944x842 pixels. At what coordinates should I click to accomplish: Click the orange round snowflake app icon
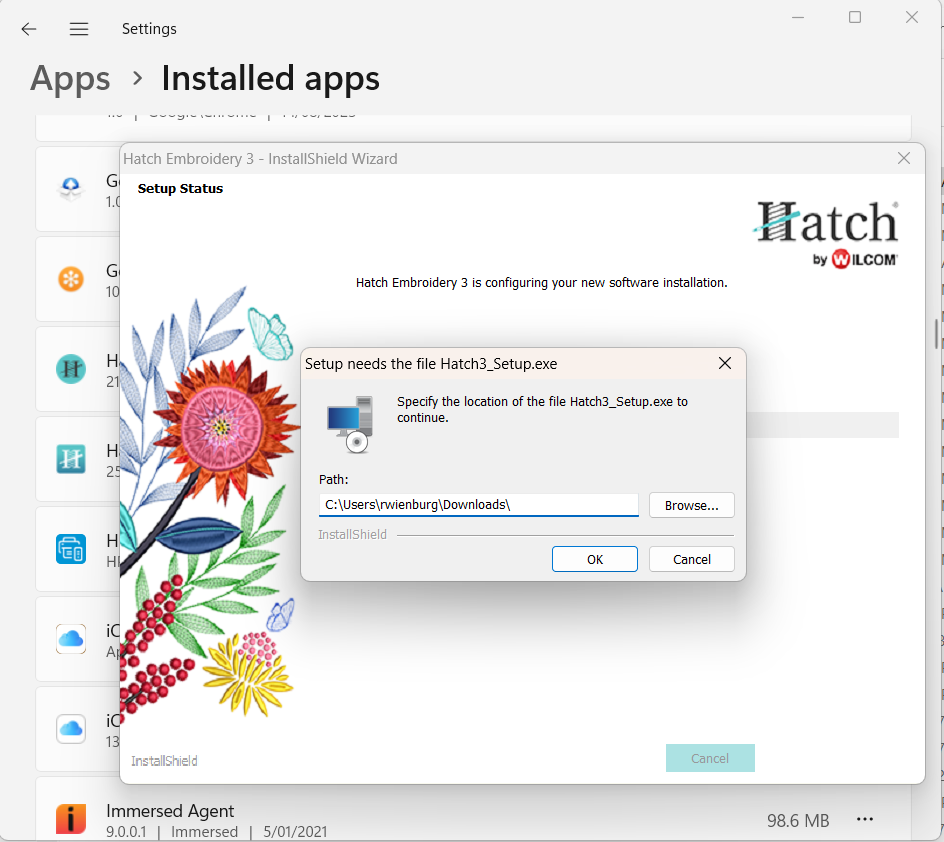[71, 279]
